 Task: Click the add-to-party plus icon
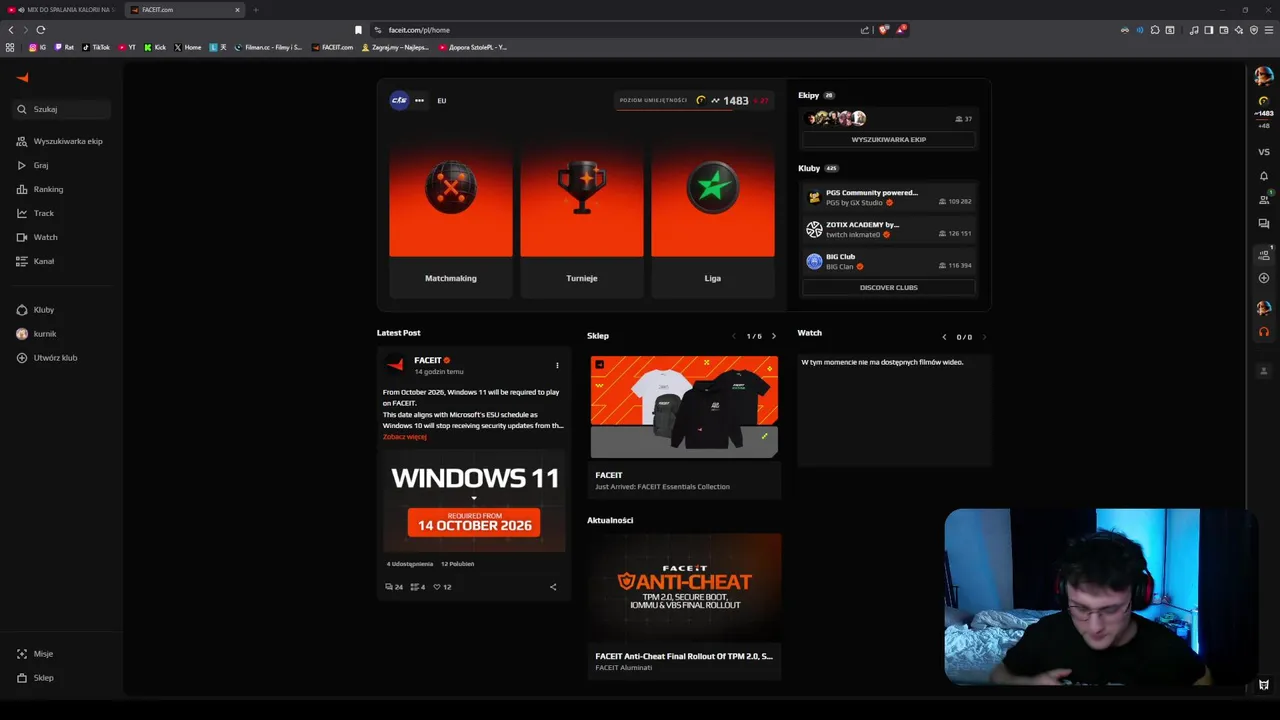(x=1264, y=278)
